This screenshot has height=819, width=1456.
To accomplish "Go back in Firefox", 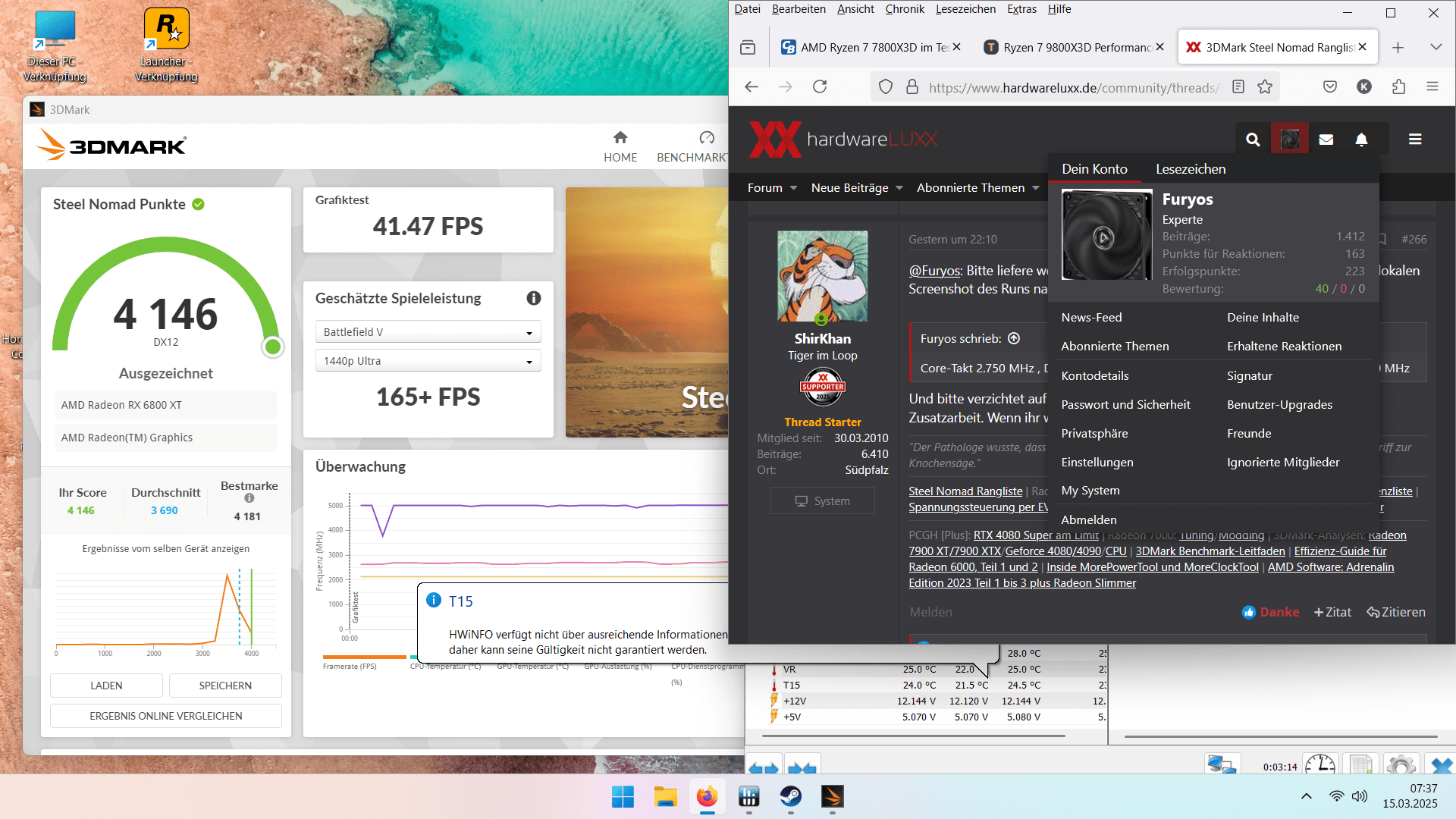I will point(752,87).
